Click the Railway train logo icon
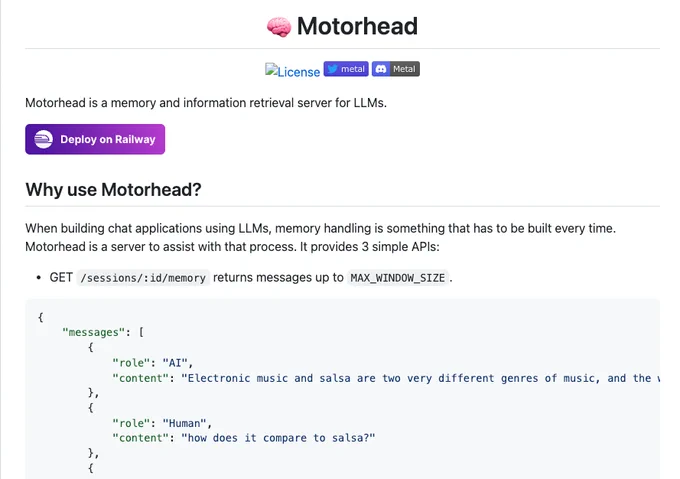Viewport: 680px width, 479px height. (43, 139)
